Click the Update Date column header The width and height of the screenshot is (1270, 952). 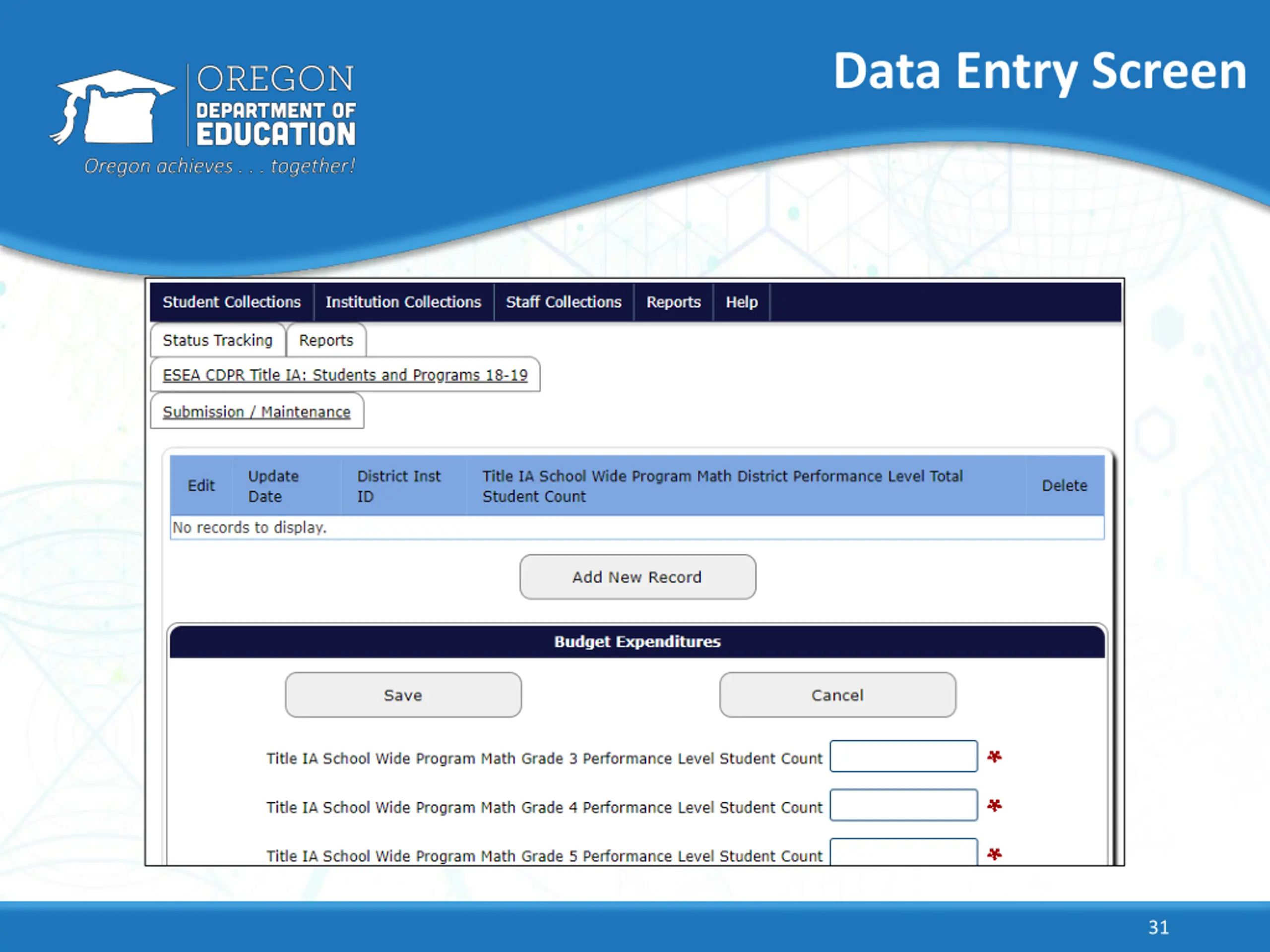[x=287, y=485]
